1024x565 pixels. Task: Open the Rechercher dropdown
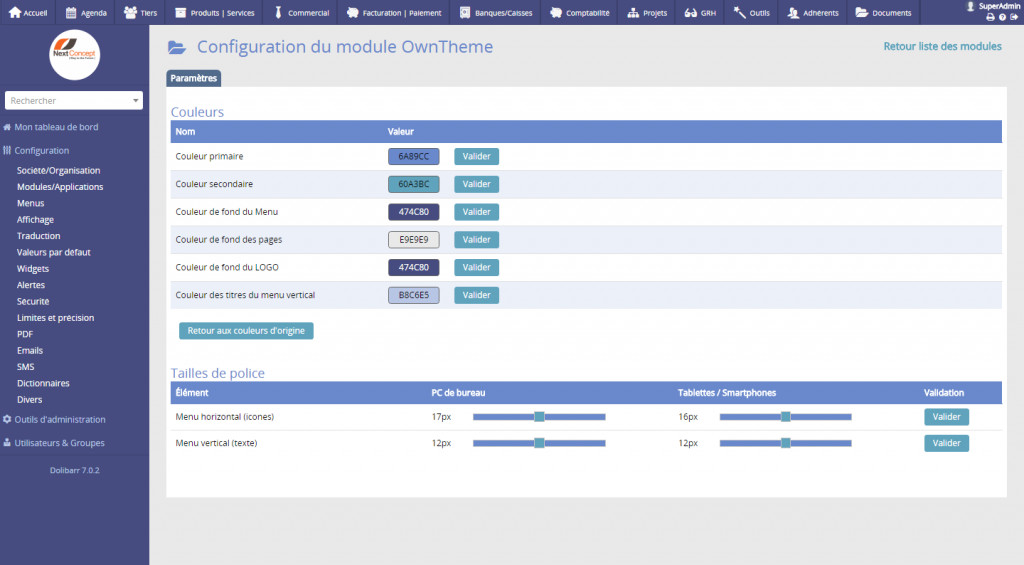point(74,100)
